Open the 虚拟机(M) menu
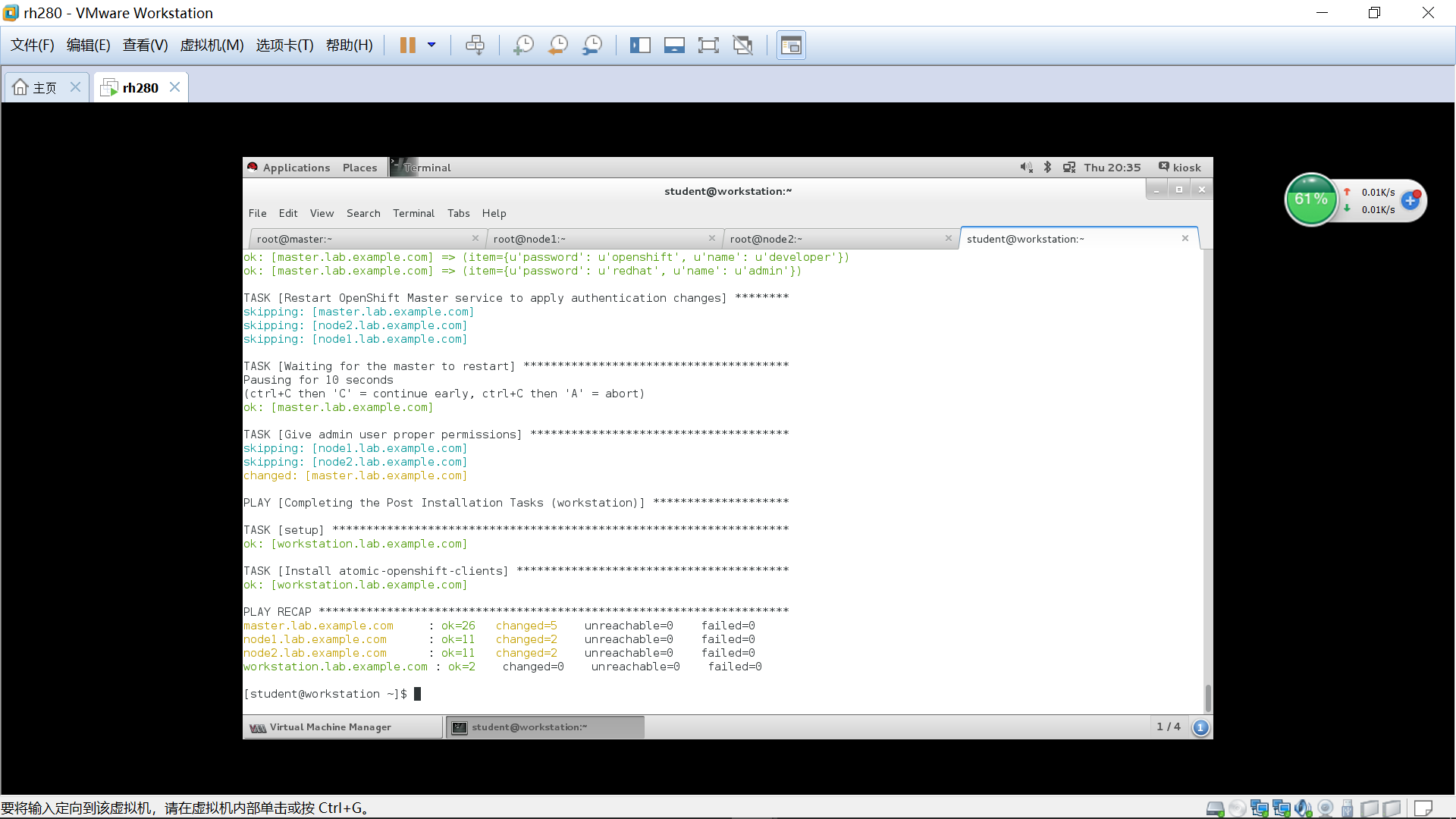 click(212, 45)
